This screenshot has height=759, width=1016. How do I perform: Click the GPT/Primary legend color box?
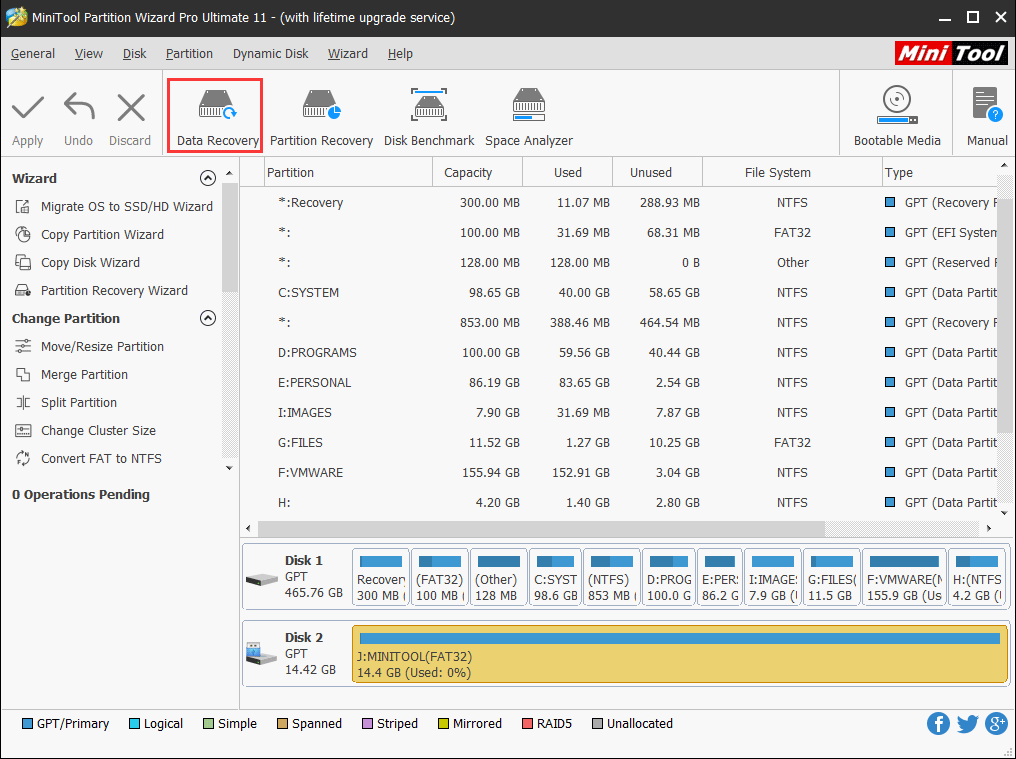coord(27,723)
